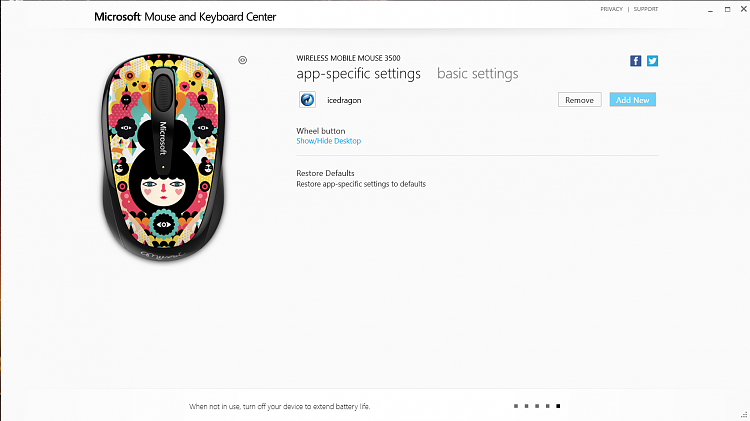Maximize the Mouse and Keyboard Center window
Image resolution: width=750 pixels, height=421 pixels.
[728, 9]
